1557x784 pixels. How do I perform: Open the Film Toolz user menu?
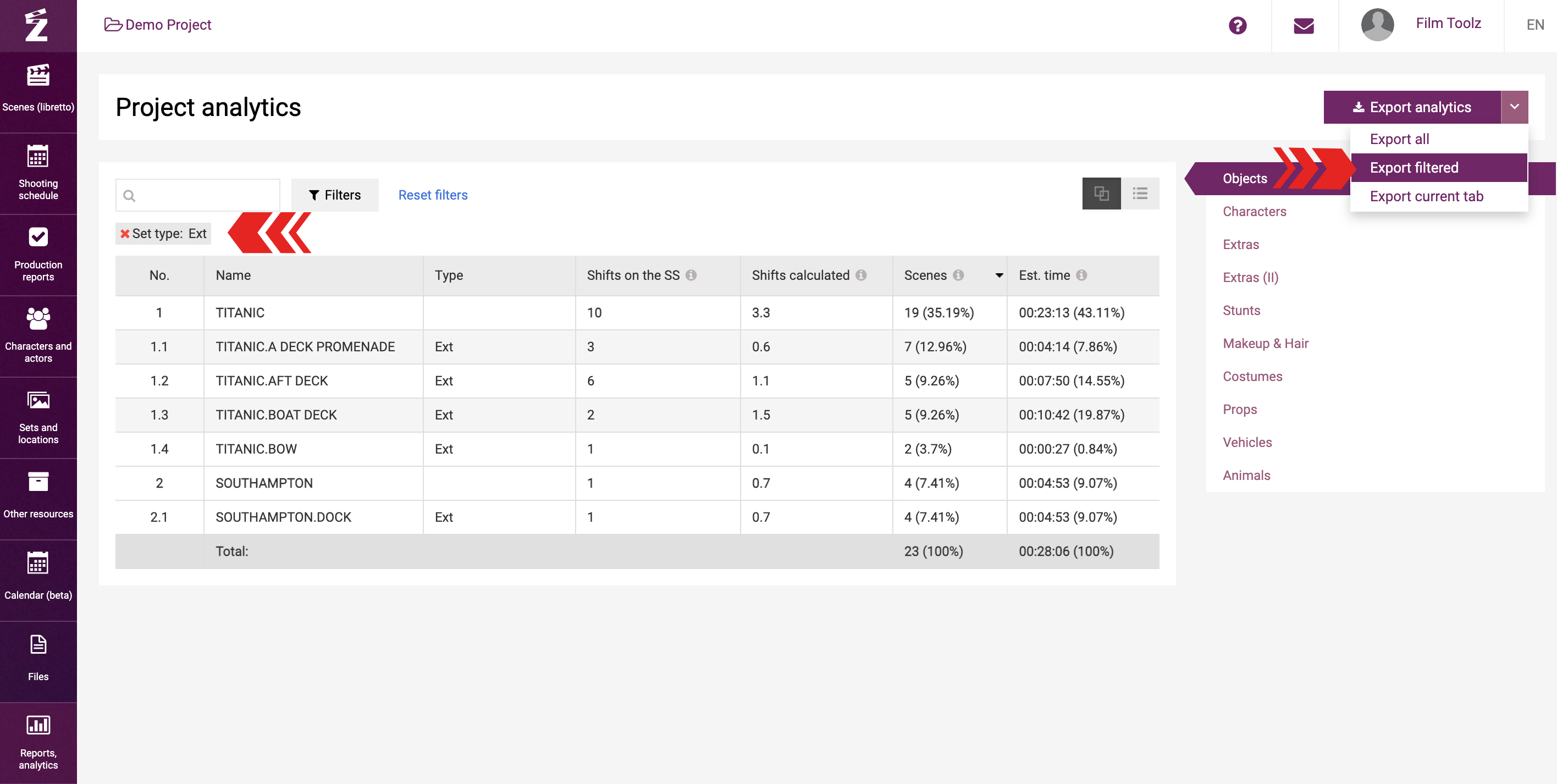[x=1448, y=23]
